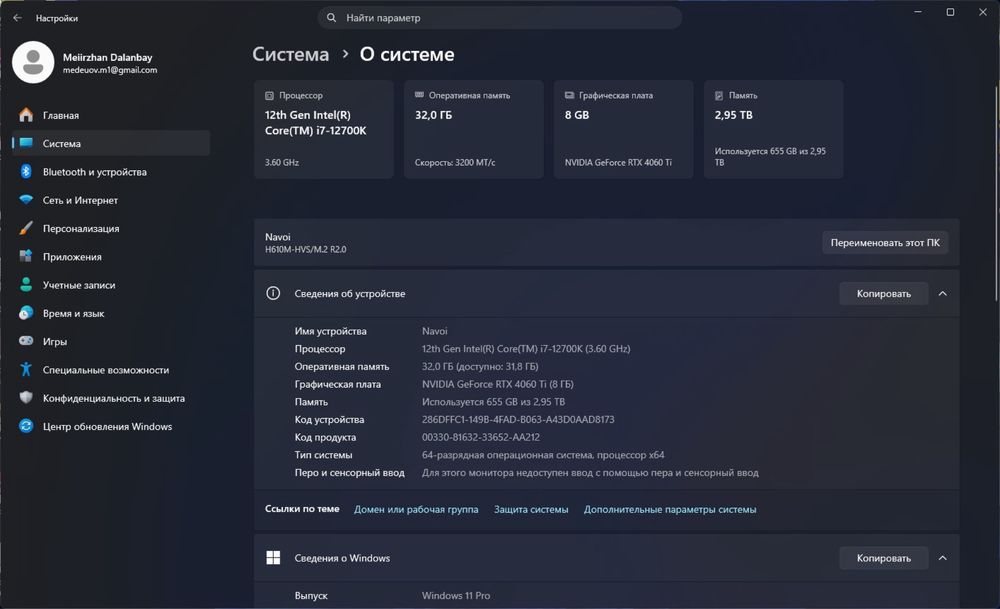Go to Сеть и Интернет settings
1000x609 pixels.
point(111,200)
